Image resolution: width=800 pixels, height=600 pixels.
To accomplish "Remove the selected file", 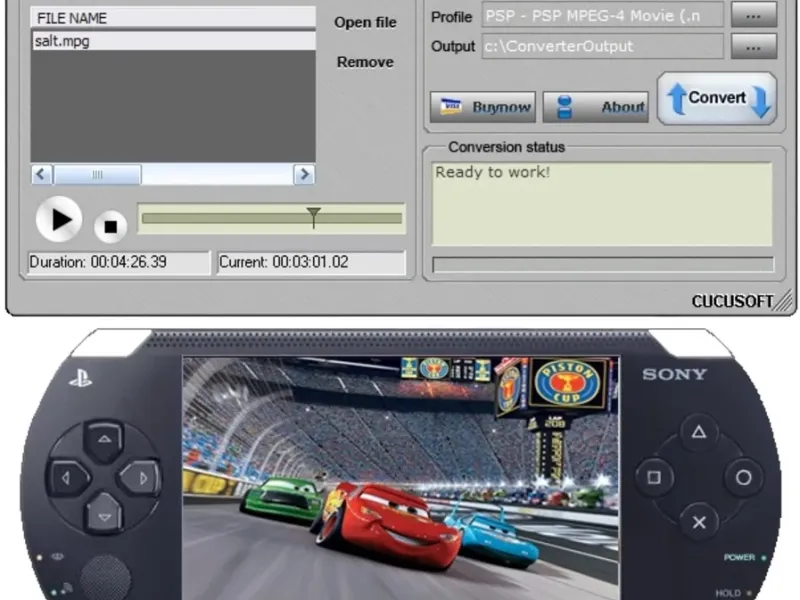I will tap(365, 62).
